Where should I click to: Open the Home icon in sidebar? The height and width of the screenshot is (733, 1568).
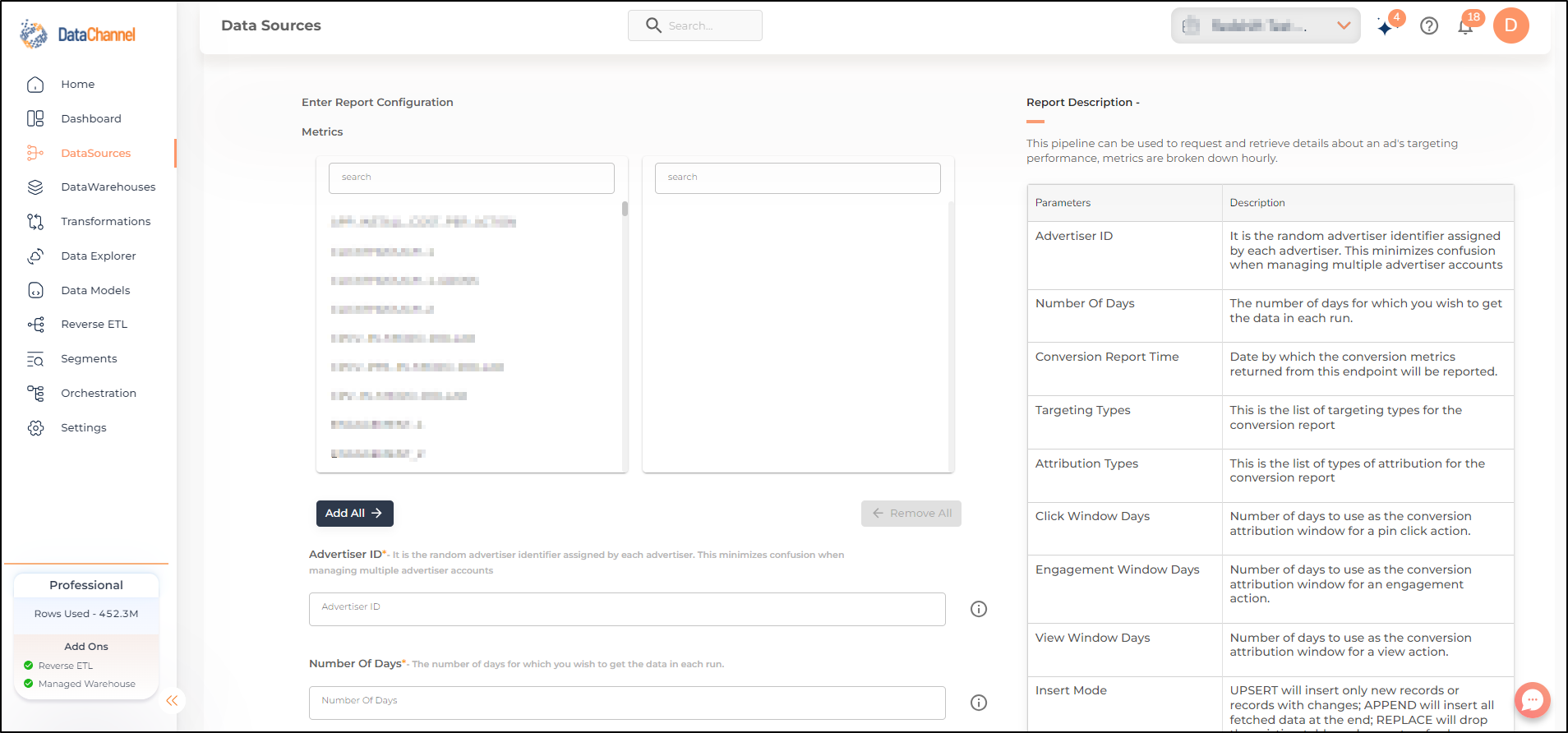point(35,85)
